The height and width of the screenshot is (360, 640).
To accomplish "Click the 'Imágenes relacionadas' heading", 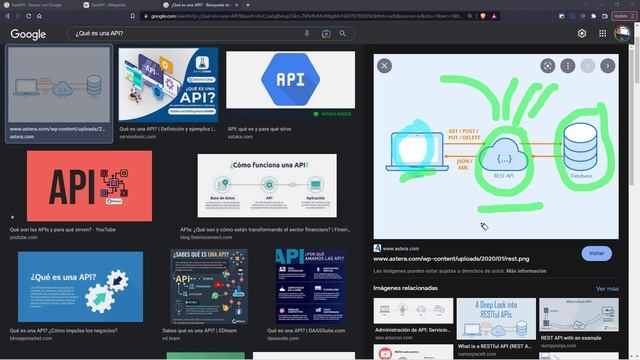I will [x=405, y=288].
